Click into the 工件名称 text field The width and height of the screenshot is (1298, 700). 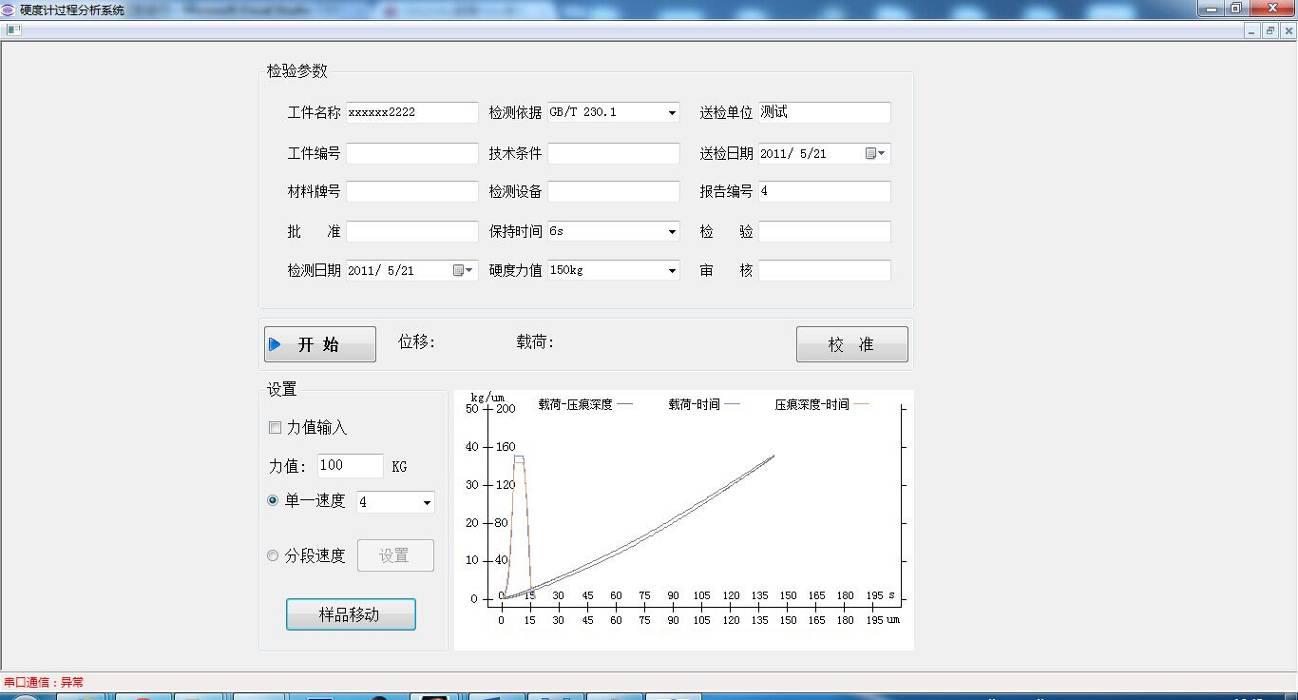pos(412,113)
